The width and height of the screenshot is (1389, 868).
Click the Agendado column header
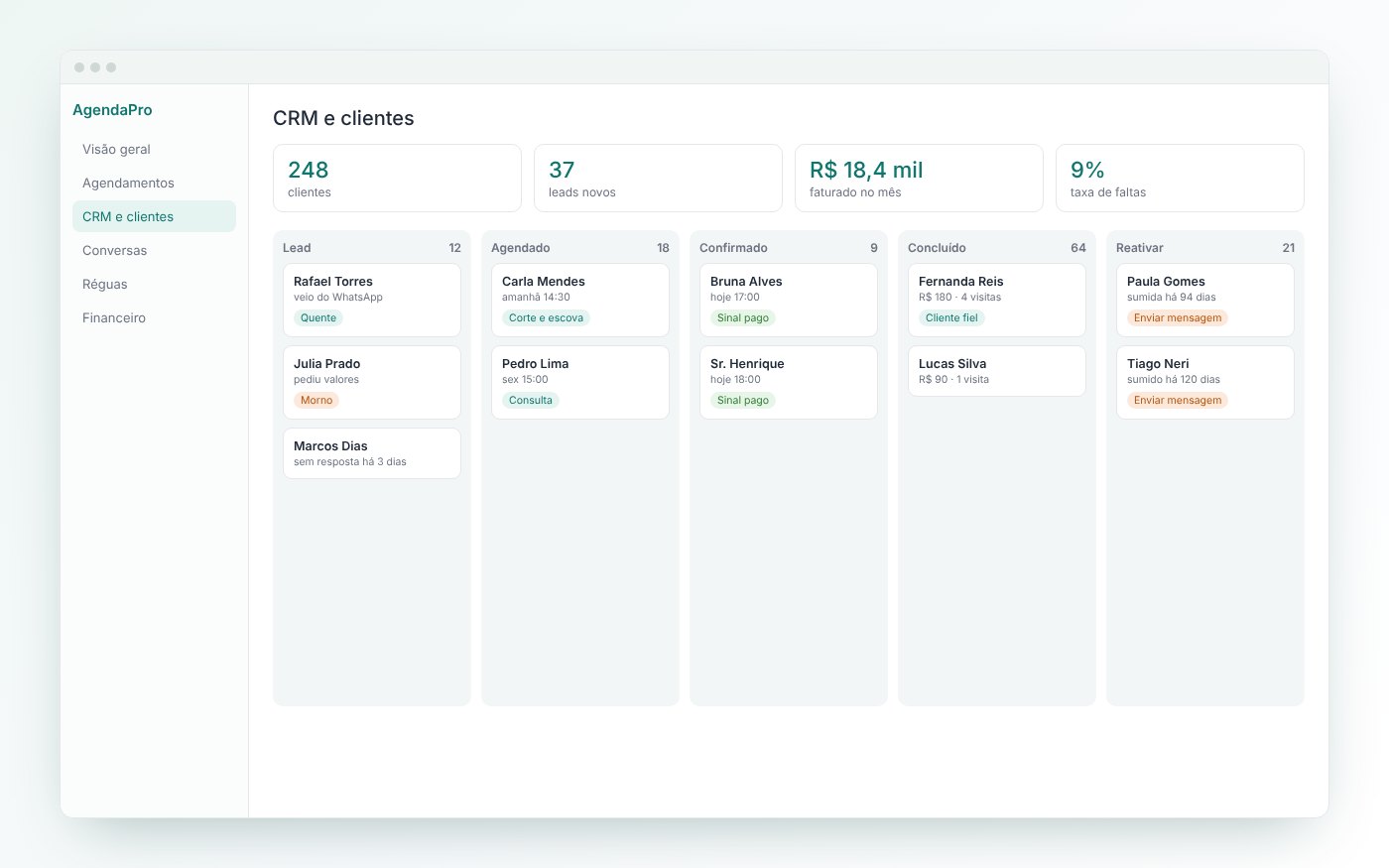coord(521,248)
